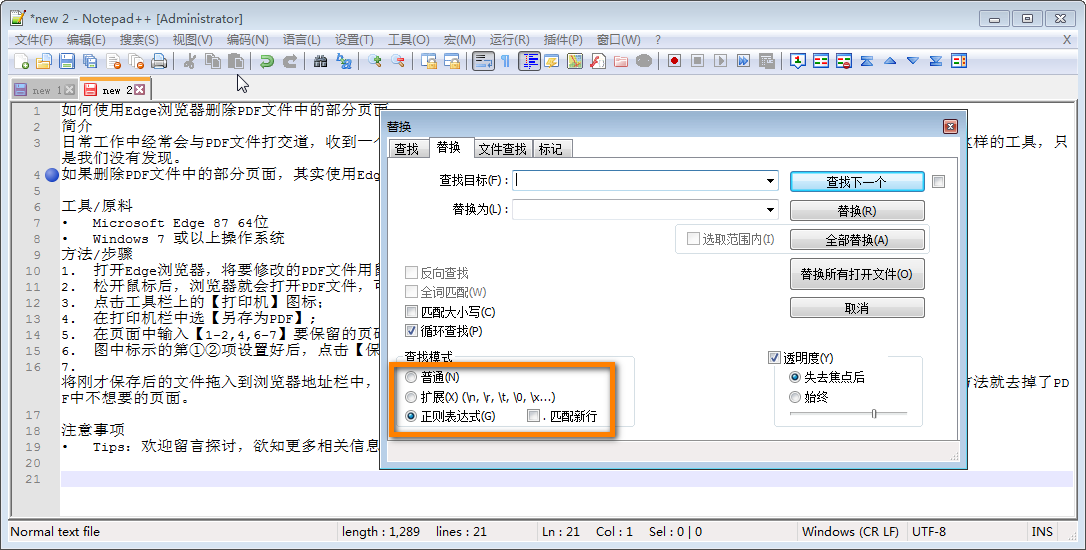Click the 全部替换(A) button
The height and width of the screenshot is (550, 1086).
point(857,240)
